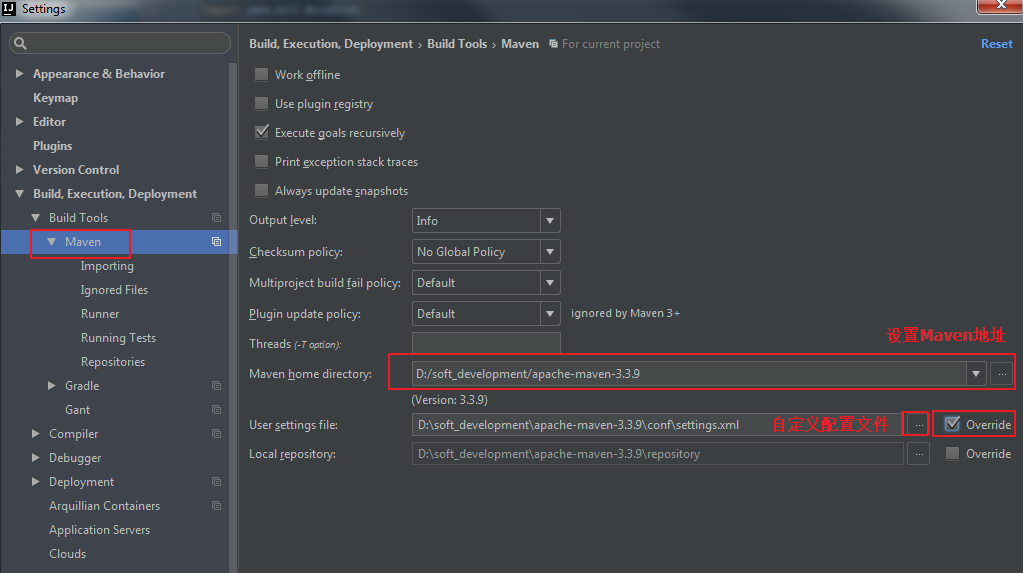This screenshot has width=1023, height=573.
Task: Click project-level icon next to Maven row
Action: (x=217, y=241)
